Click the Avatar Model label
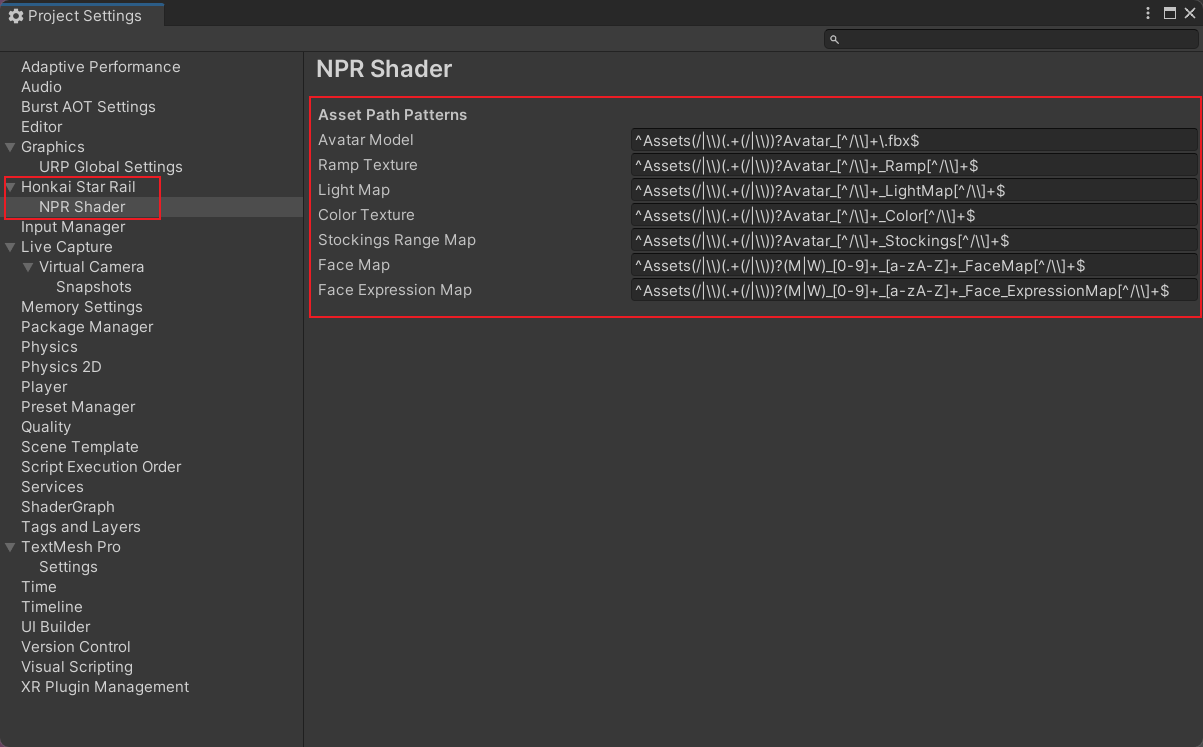Image resolution: width=1203 pixels, height=747 pixels. pyautogui.click(x=366, y=140)
